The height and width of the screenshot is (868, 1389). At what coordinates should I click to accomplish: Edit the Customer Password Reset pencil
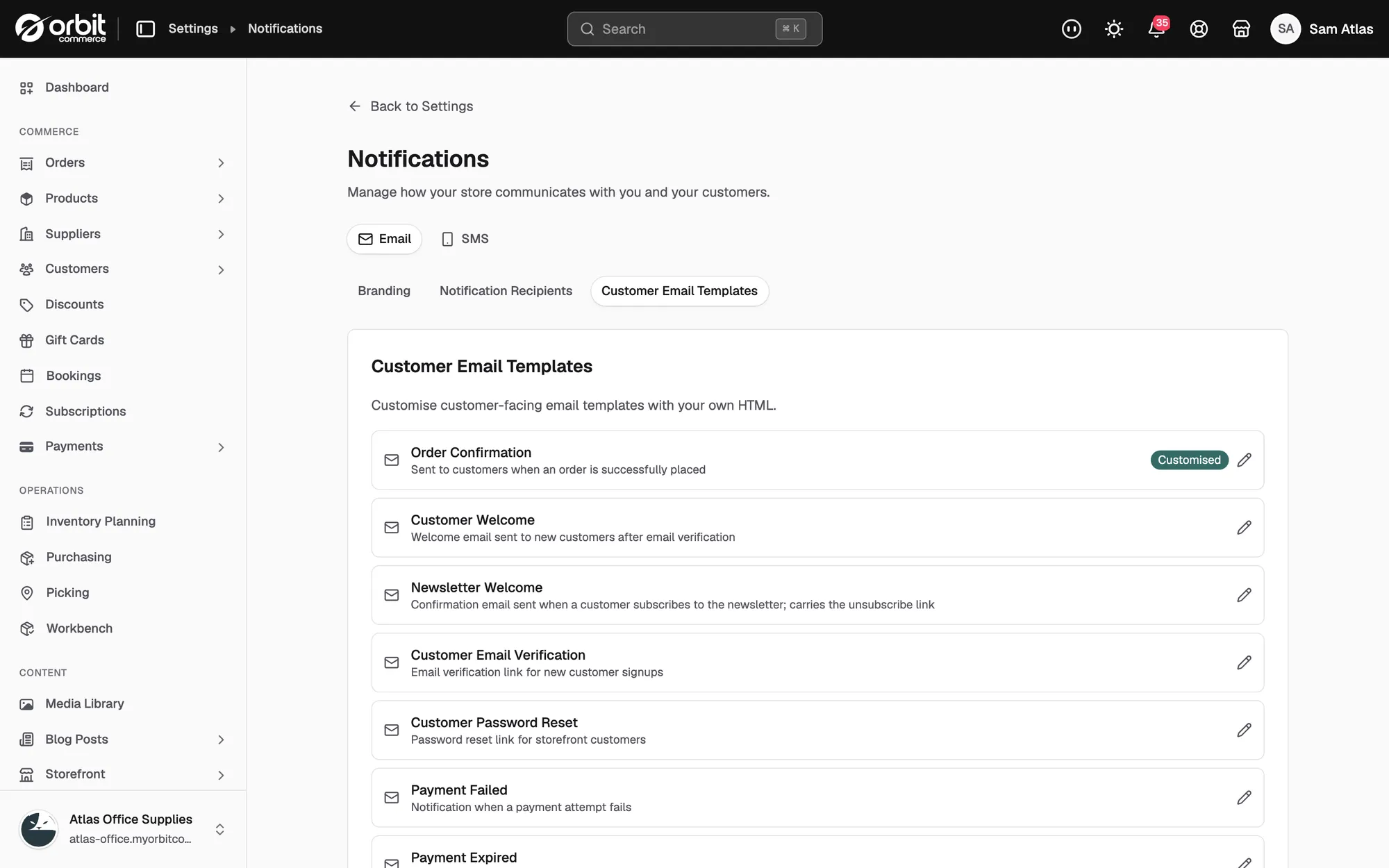(1244, 730)
